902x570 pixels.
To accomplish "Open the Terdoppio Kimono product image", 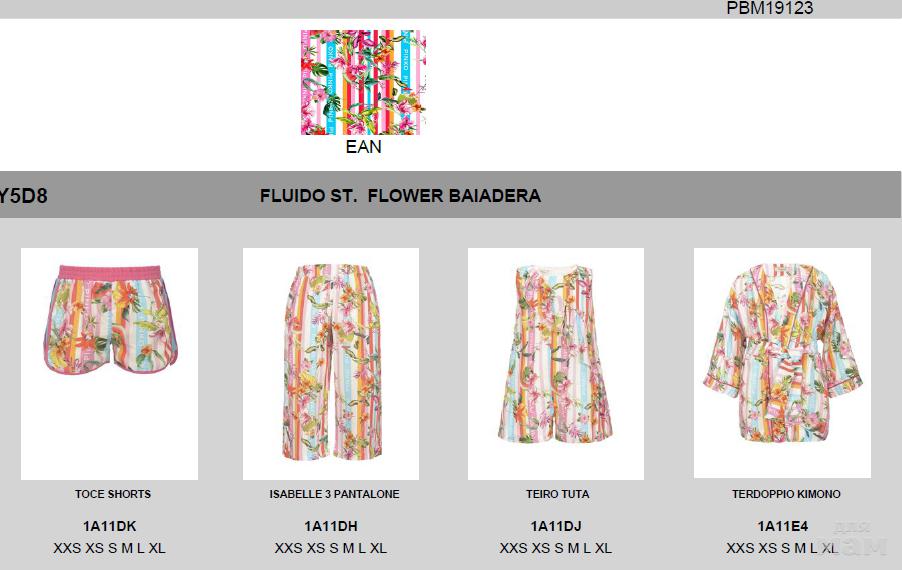I will pyautogui.click(x=782, y=363).
